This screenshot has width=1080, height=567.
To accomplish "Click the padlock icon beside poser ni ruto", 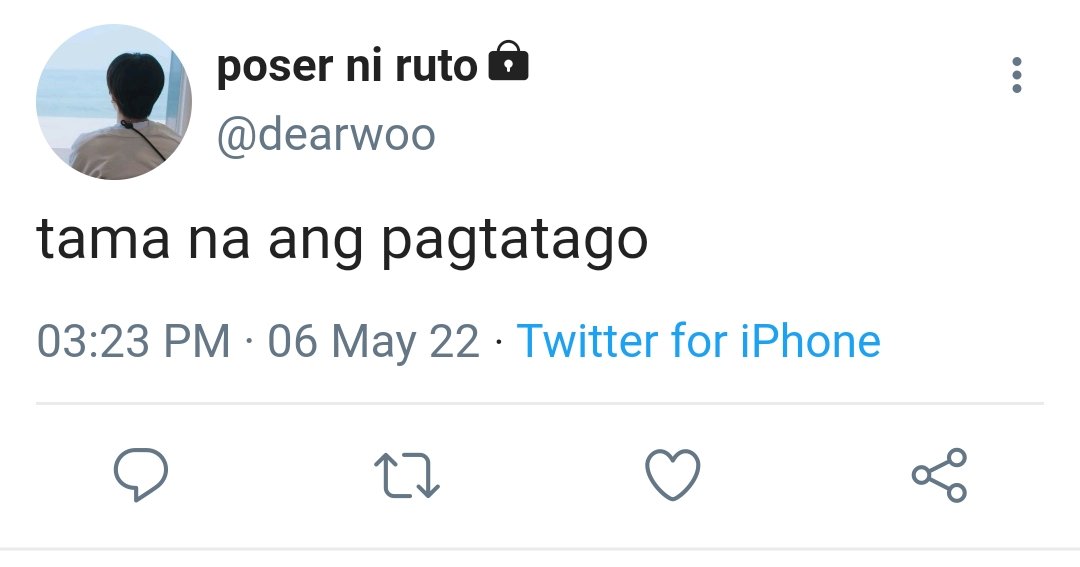I will coord(508,62).
